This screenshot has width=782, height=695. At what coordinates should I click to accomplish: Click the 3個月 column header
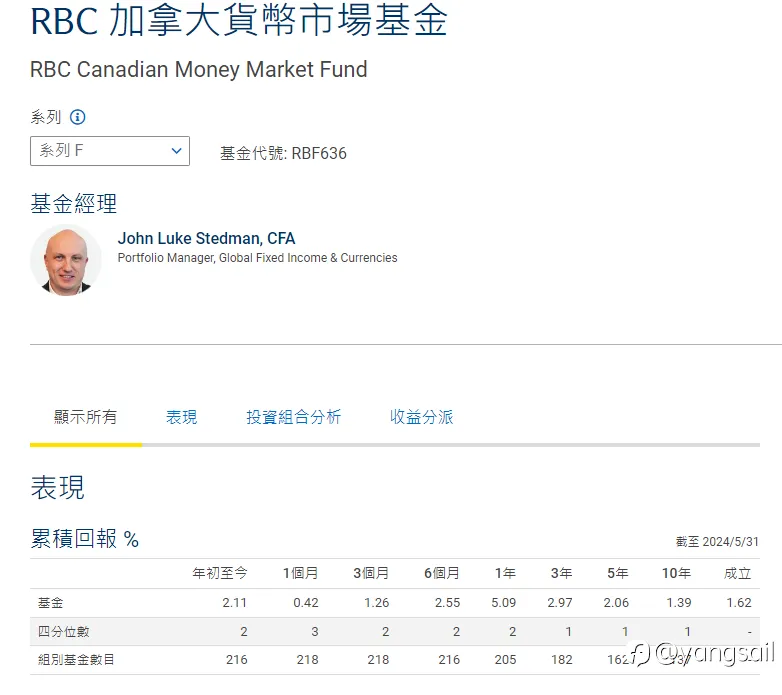click(x=371, y=573)
